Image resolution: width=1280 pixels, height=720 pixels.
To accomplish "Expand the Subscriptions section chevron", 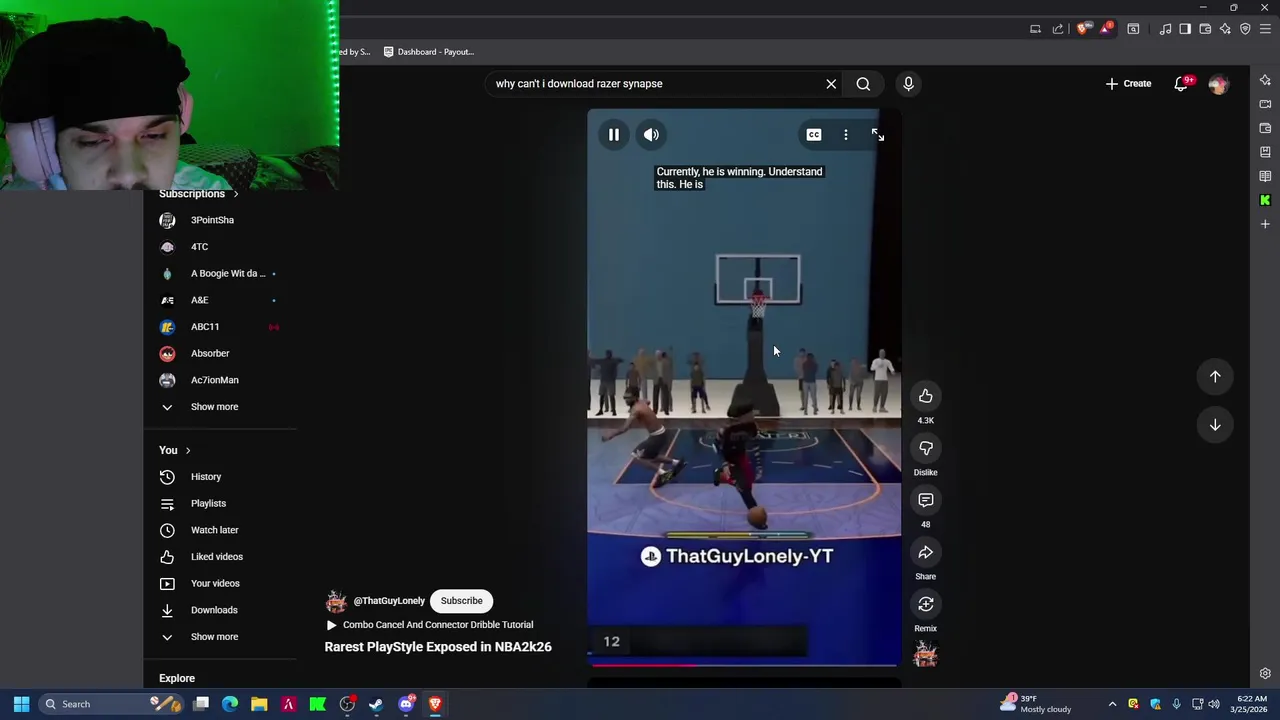I will tap(236, 194).
